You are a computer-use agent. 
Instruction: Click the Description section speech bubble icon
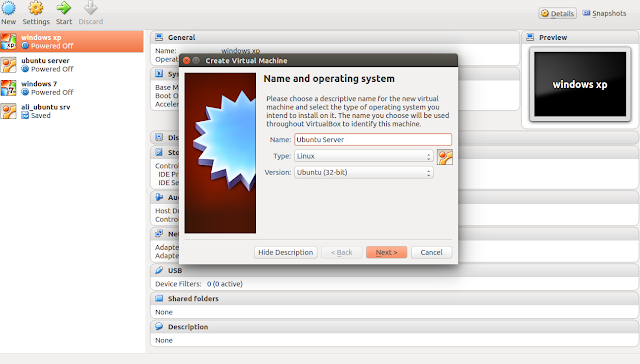(x=159, y=326)
